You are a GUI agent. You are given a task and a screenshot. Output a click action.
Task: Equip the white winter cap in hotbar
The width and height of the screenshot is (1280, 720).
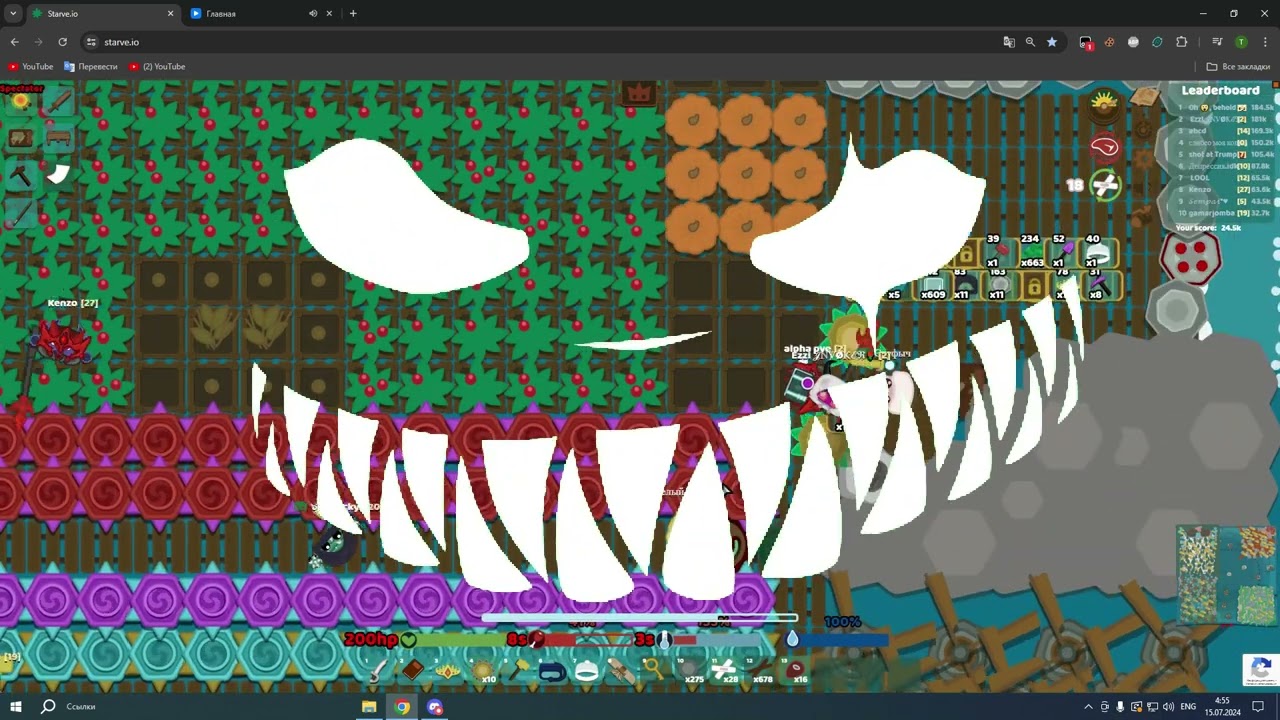[587, 671]
